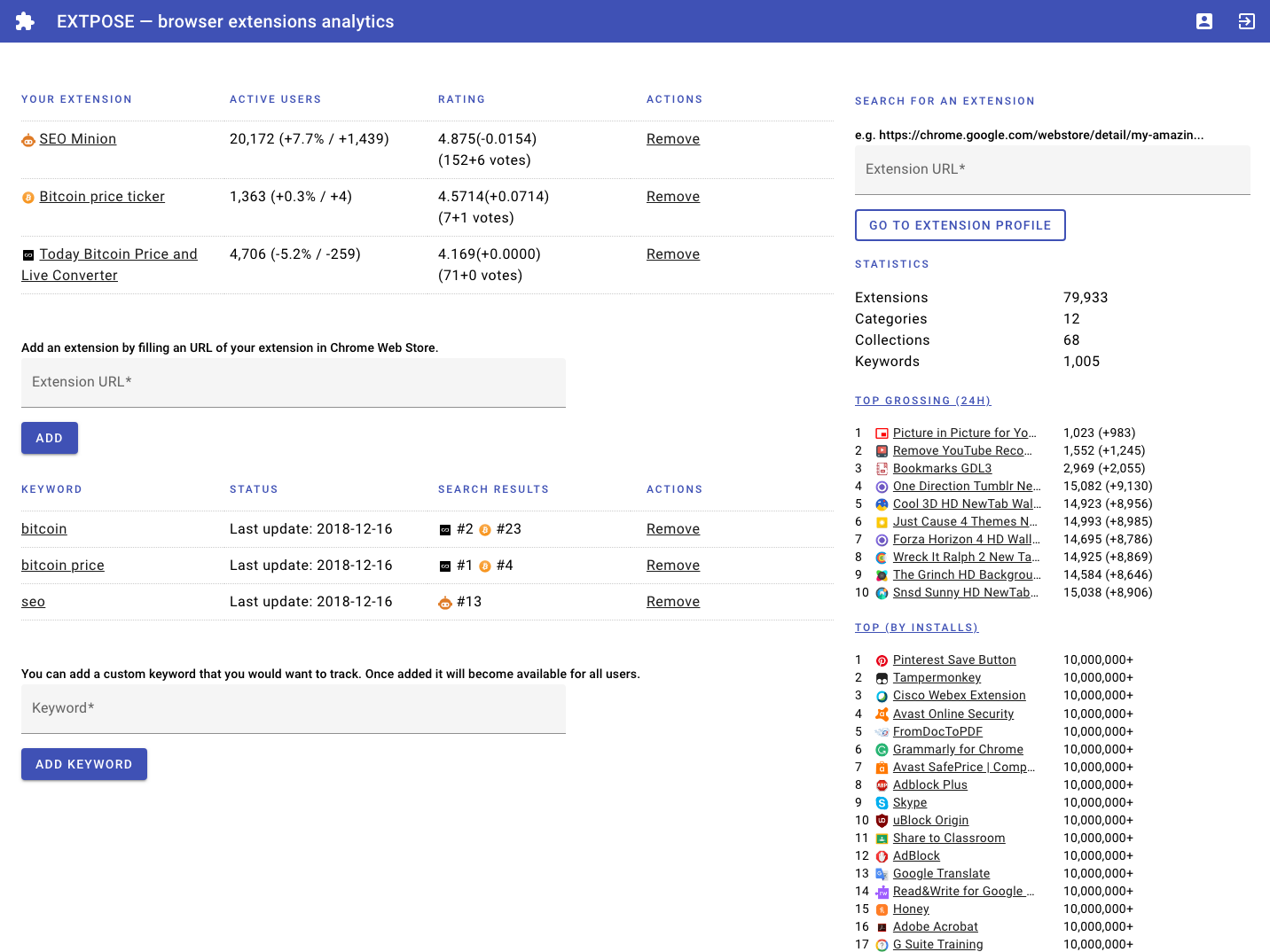
Task: Click the Adblock Plus icon
Action: [x=882, y=785]
